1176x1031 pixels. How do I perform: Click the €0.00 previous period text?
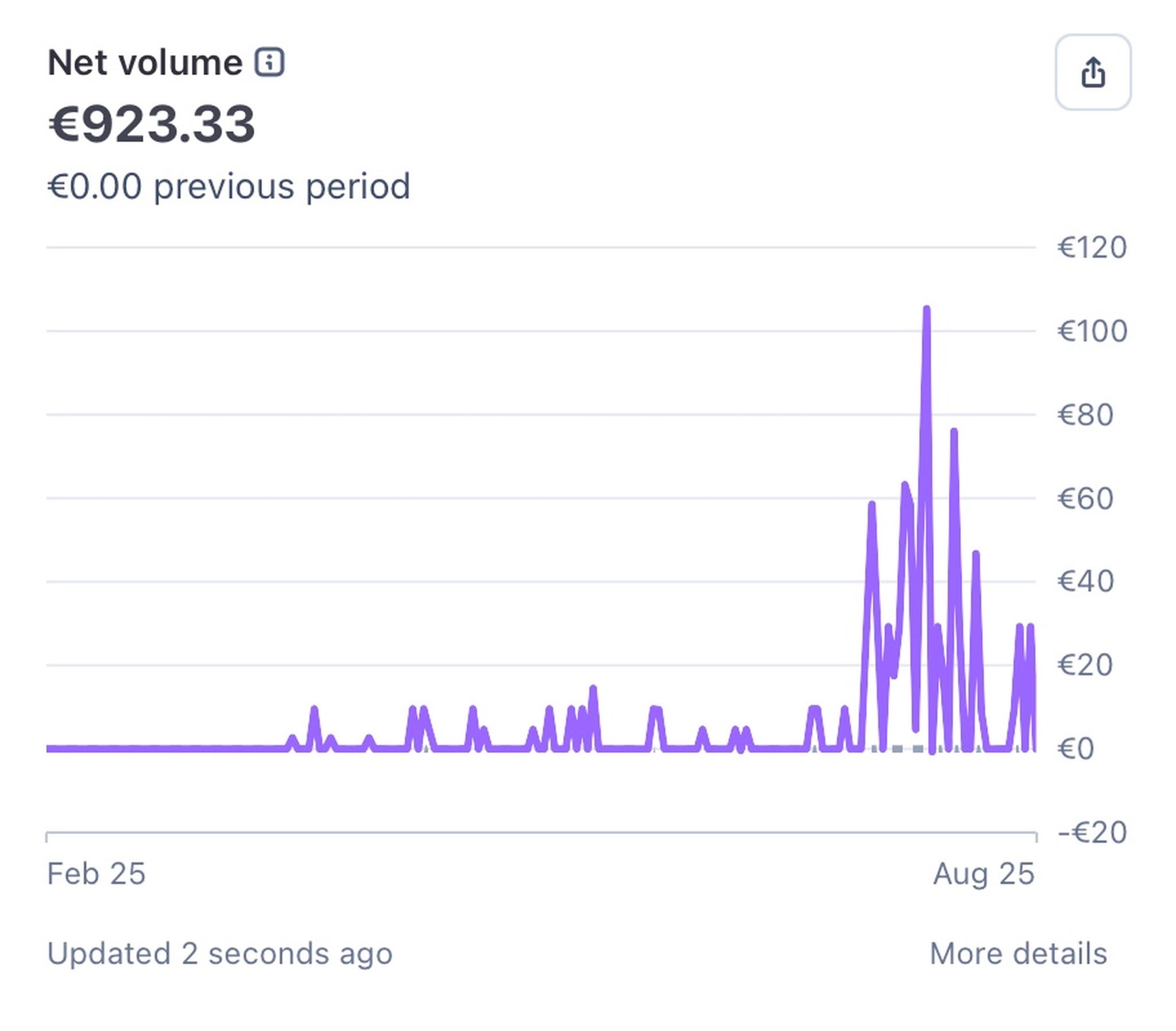229,187
